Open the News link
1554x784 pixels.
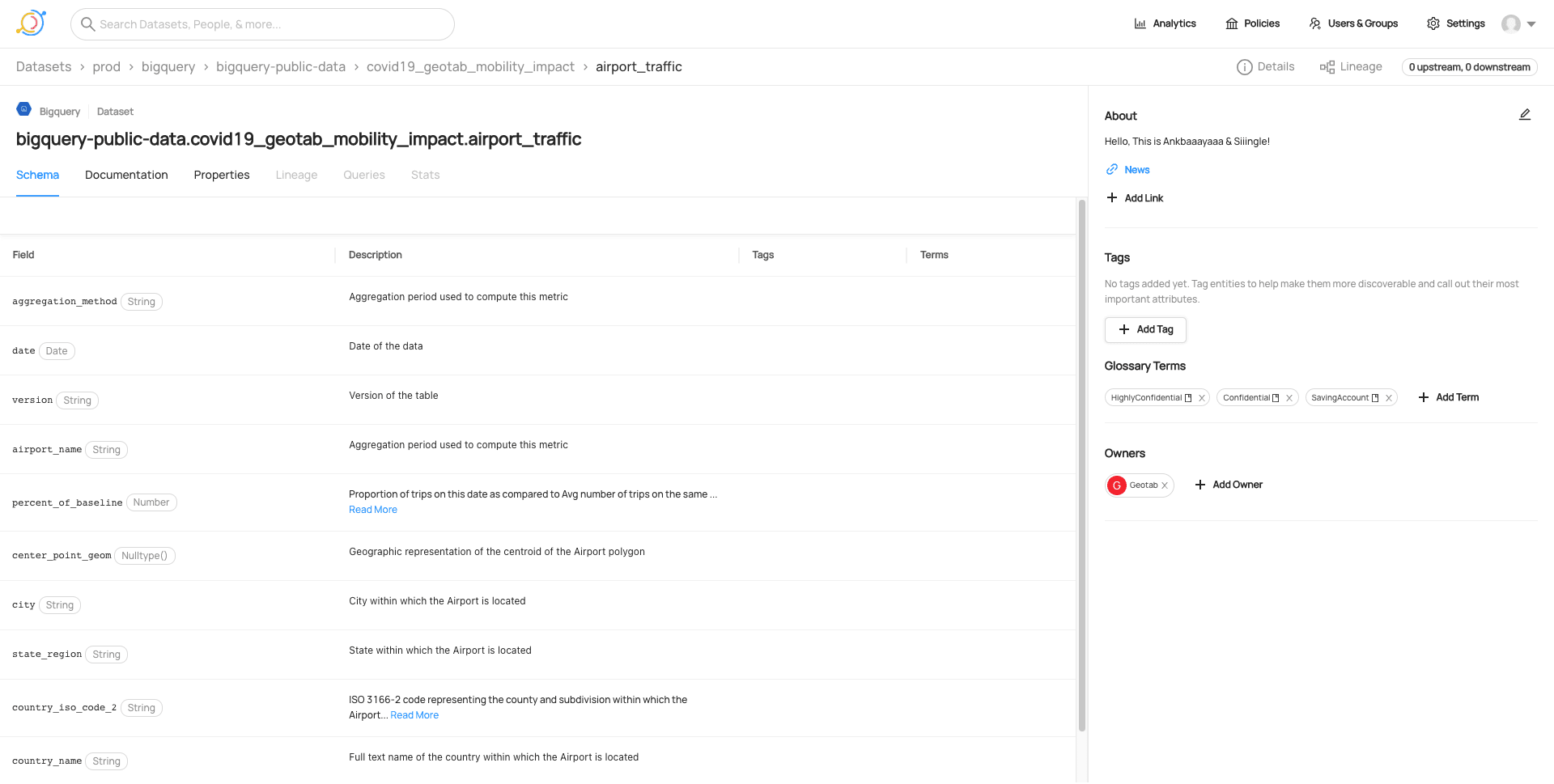click(1136, 170)
